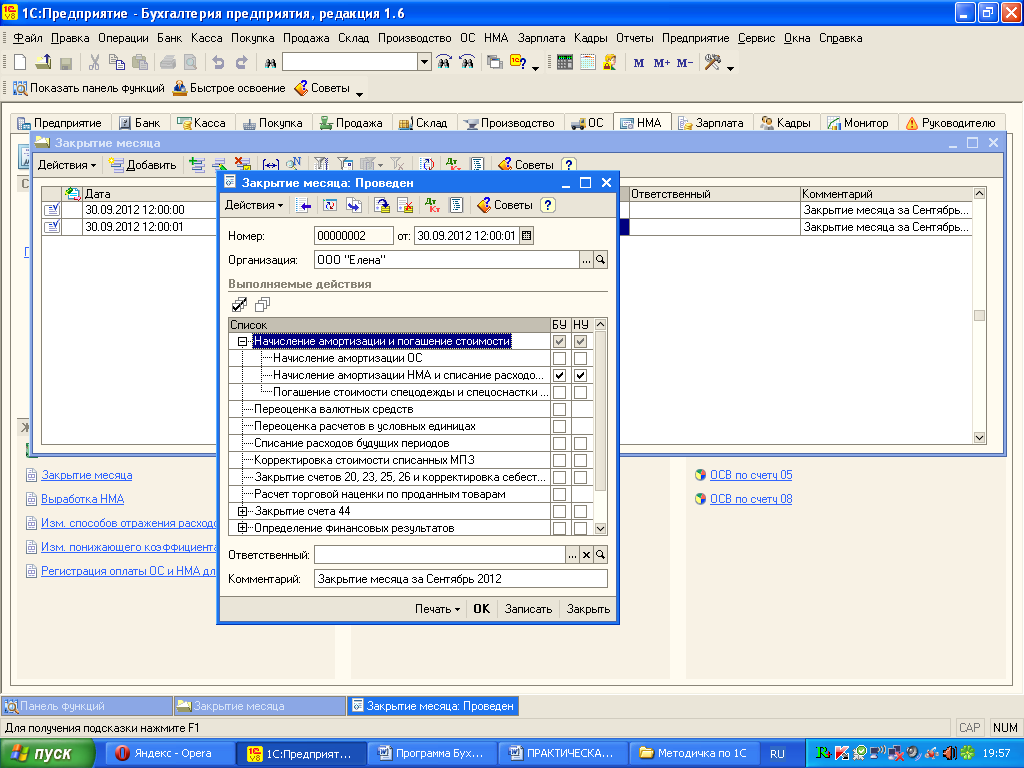This screenshot has width=1024, height=768.
Task: Click the Copy icon in main toolbar
Action: [117, 62]
